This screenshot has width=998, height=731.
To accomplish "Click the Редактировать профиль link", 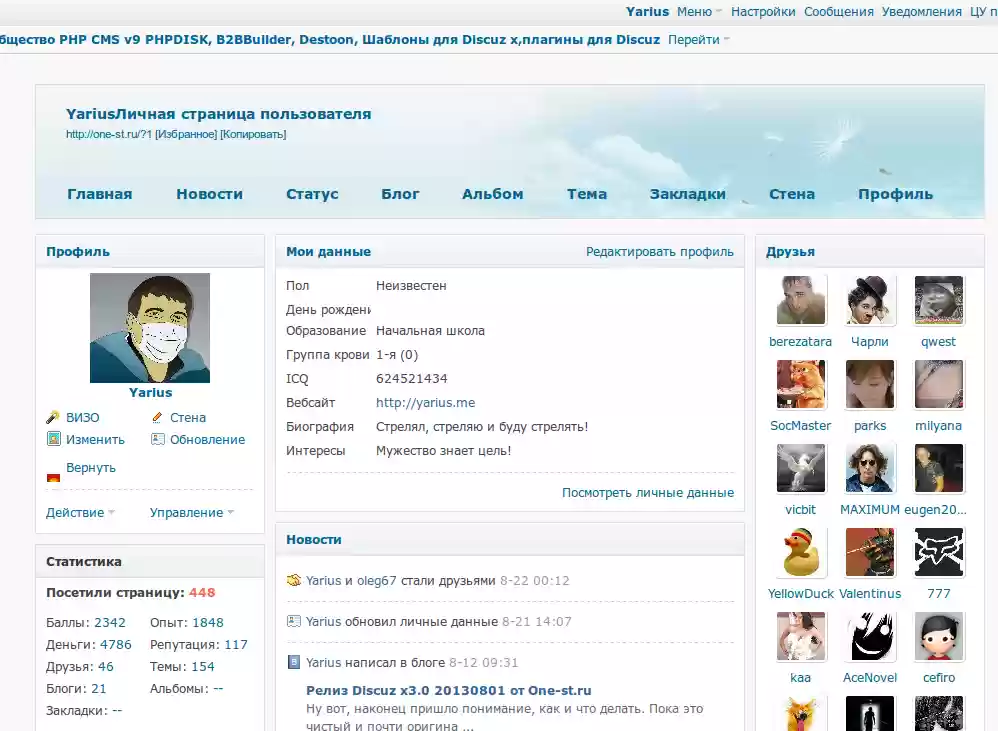I will (x=662, y=251).
